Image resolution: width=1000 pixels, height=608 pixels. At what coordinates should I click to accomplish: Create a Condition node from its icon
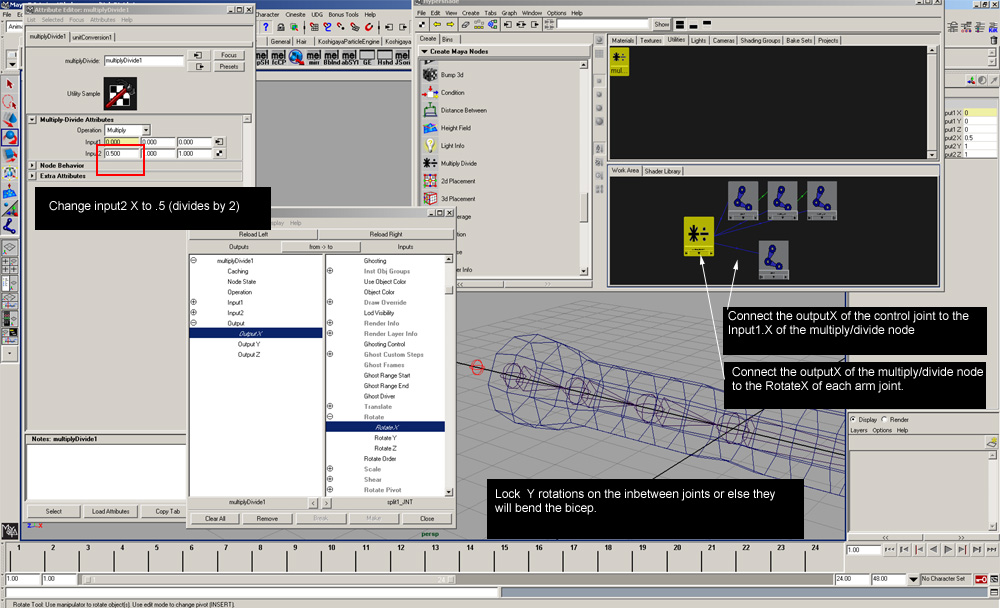(430, 93)
